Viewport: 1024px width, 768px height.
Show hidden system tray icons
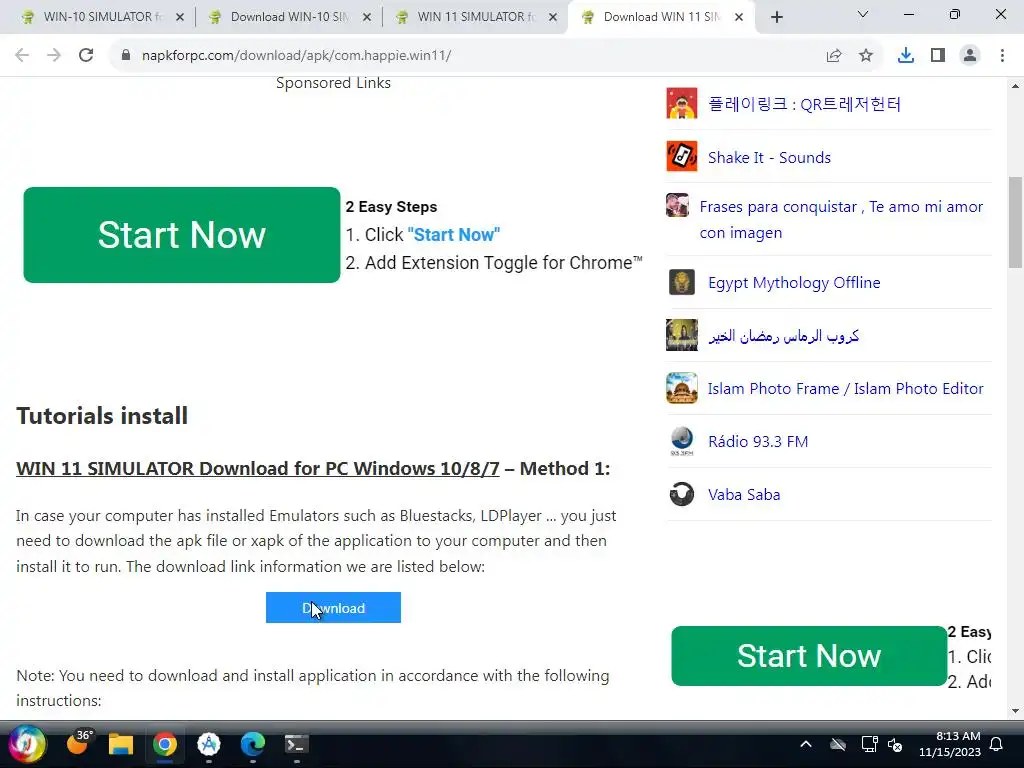(x=806, y=744)
